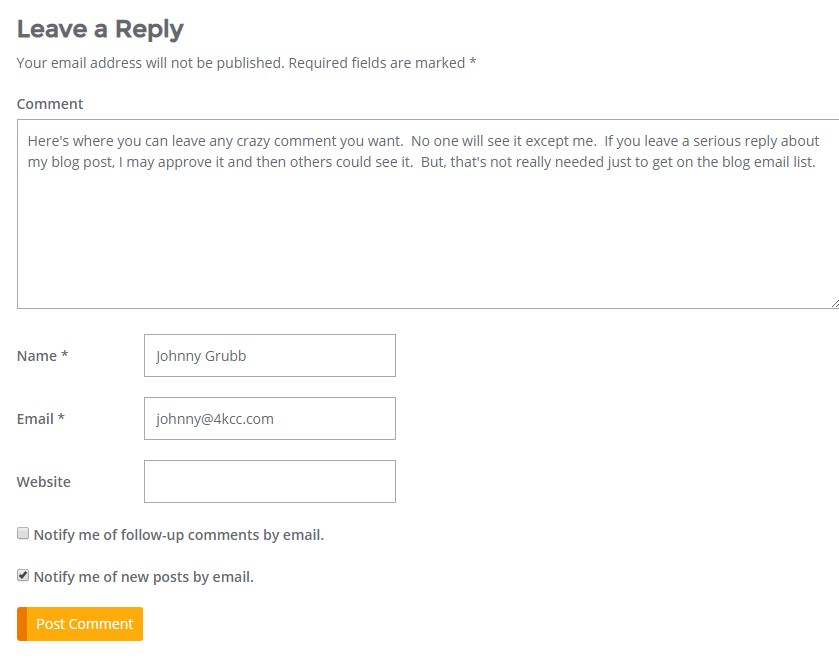Click "Notify me of follow-up comments by email" text

click(x=179, y=535)
